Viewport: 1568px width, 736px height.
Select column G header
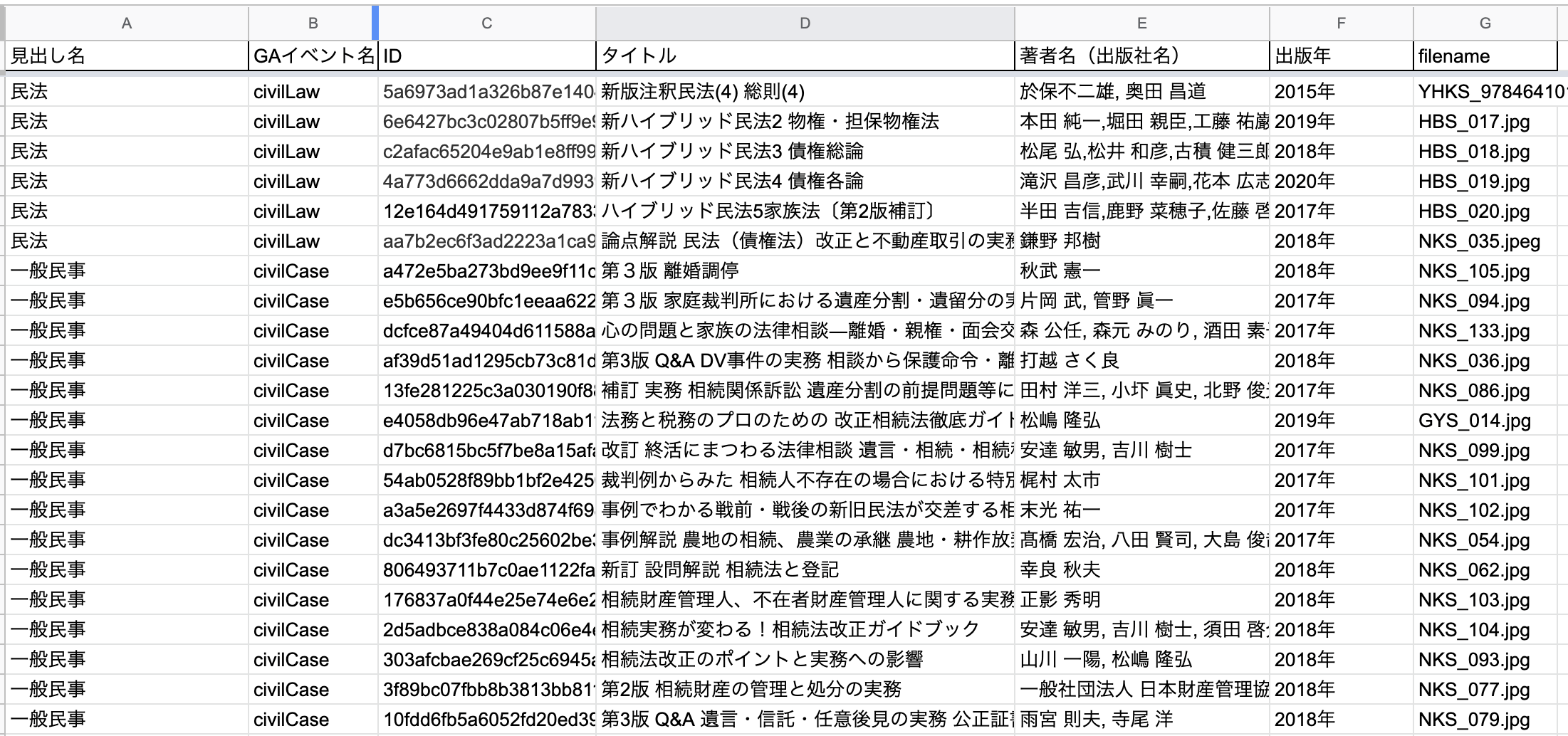pyautogui.click(x=1485, y=23)
